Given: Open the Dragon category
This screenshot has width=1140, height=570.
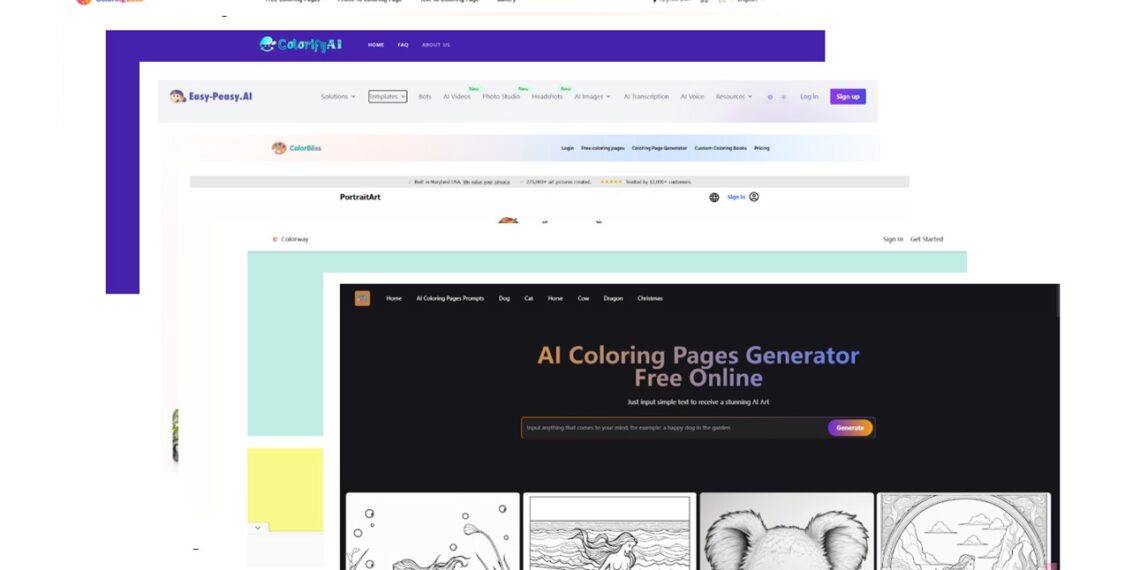Looking at the screenshot, I should 613,298.
